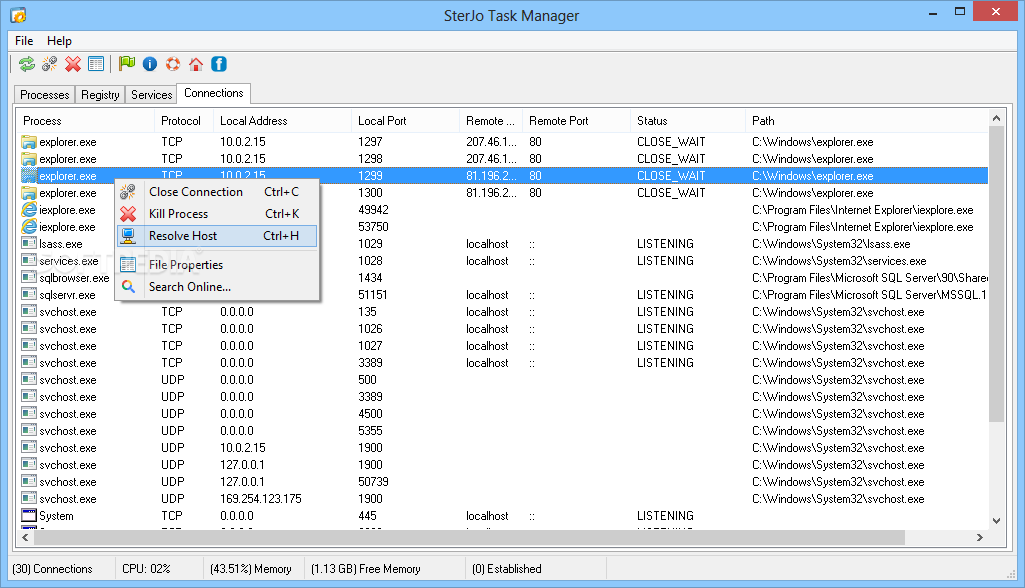Open the File menu
1025x588 pixels.
[x=24, y=41]
